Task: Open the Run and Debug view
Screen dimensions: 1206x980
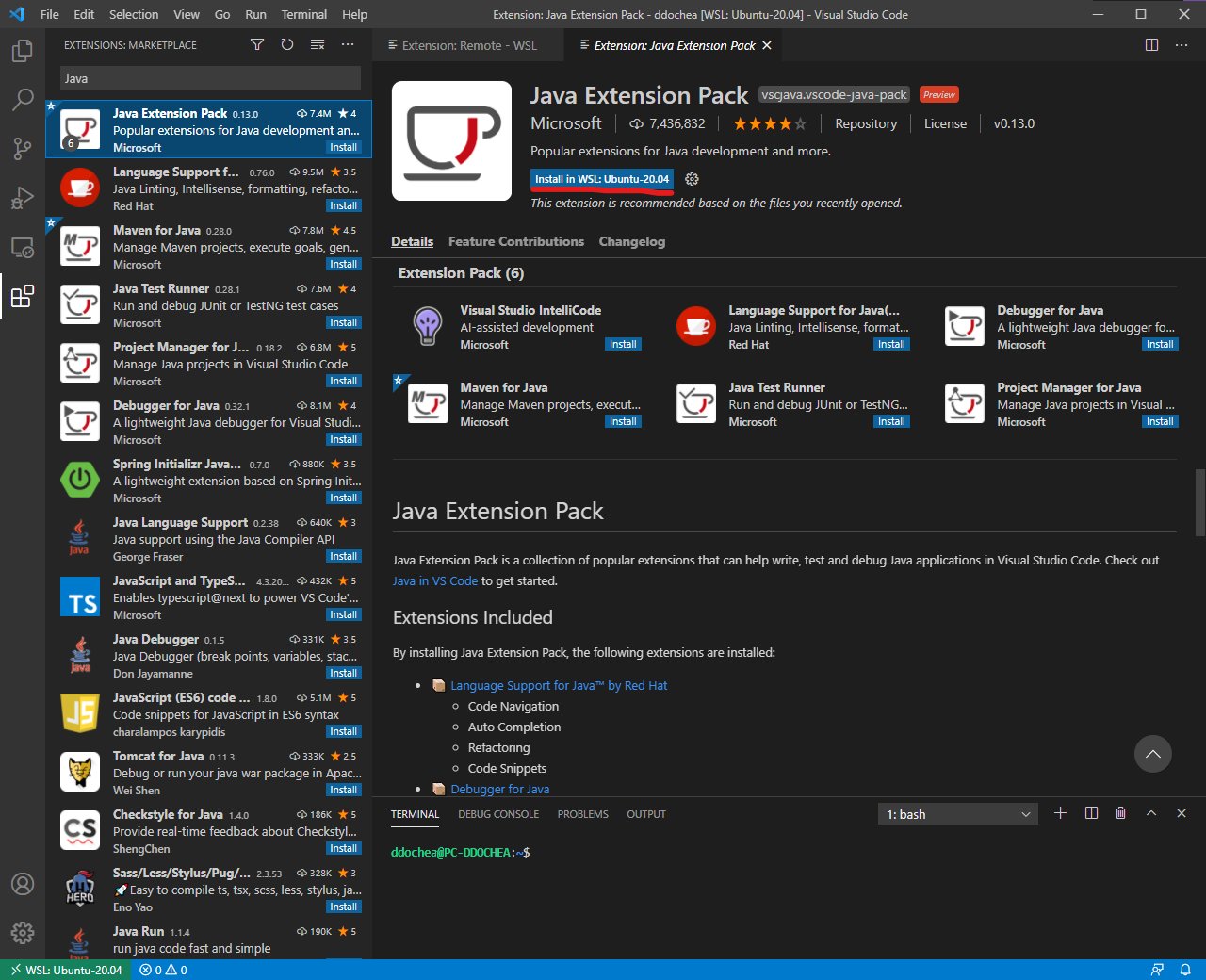Action: [x=23, y=197]
